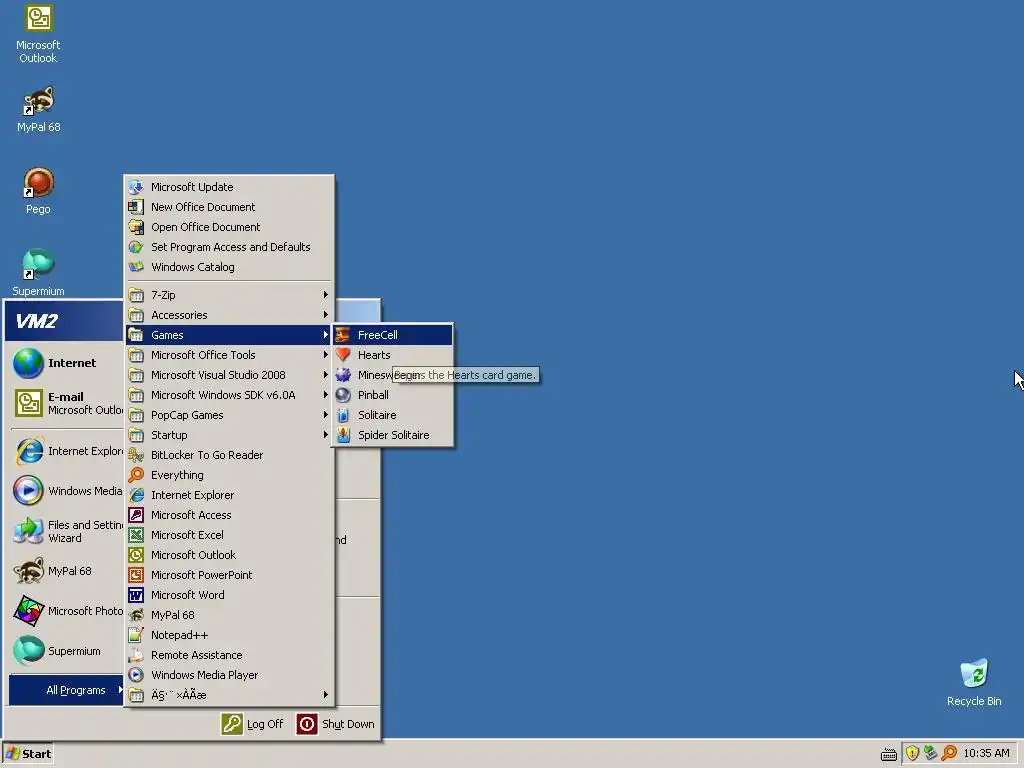Launch Microsoft Word

229,596
